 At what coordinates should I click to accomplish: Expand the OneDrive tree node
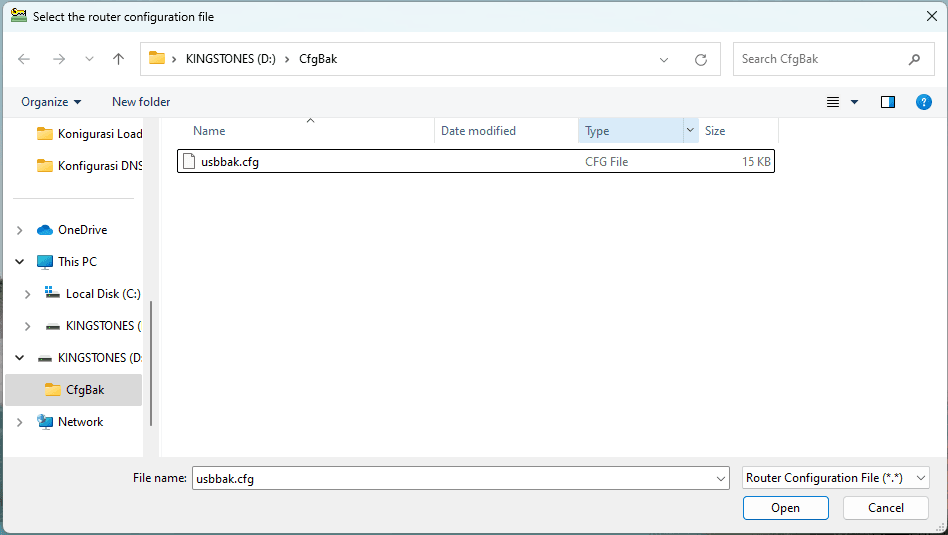[20, 230]
